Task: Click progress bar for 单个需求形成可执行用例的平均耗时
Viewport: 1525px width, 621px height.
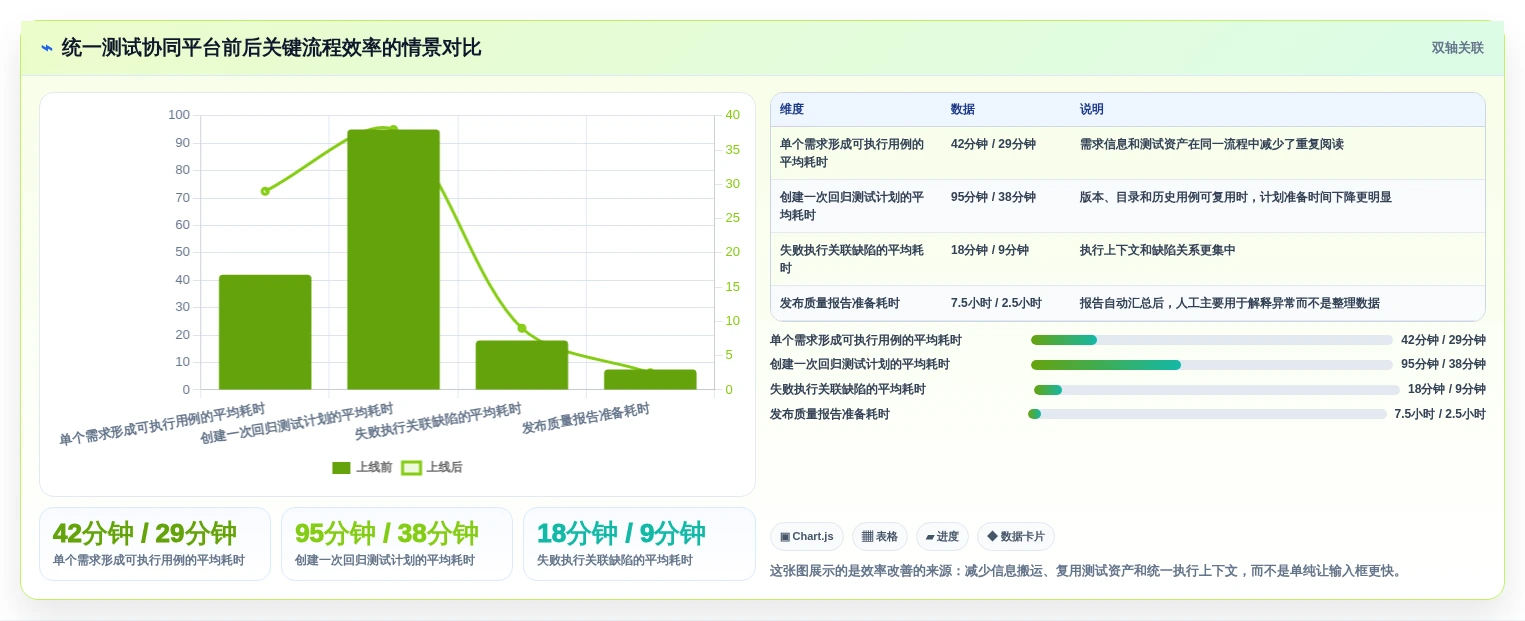Action: tap(1211, 340)
